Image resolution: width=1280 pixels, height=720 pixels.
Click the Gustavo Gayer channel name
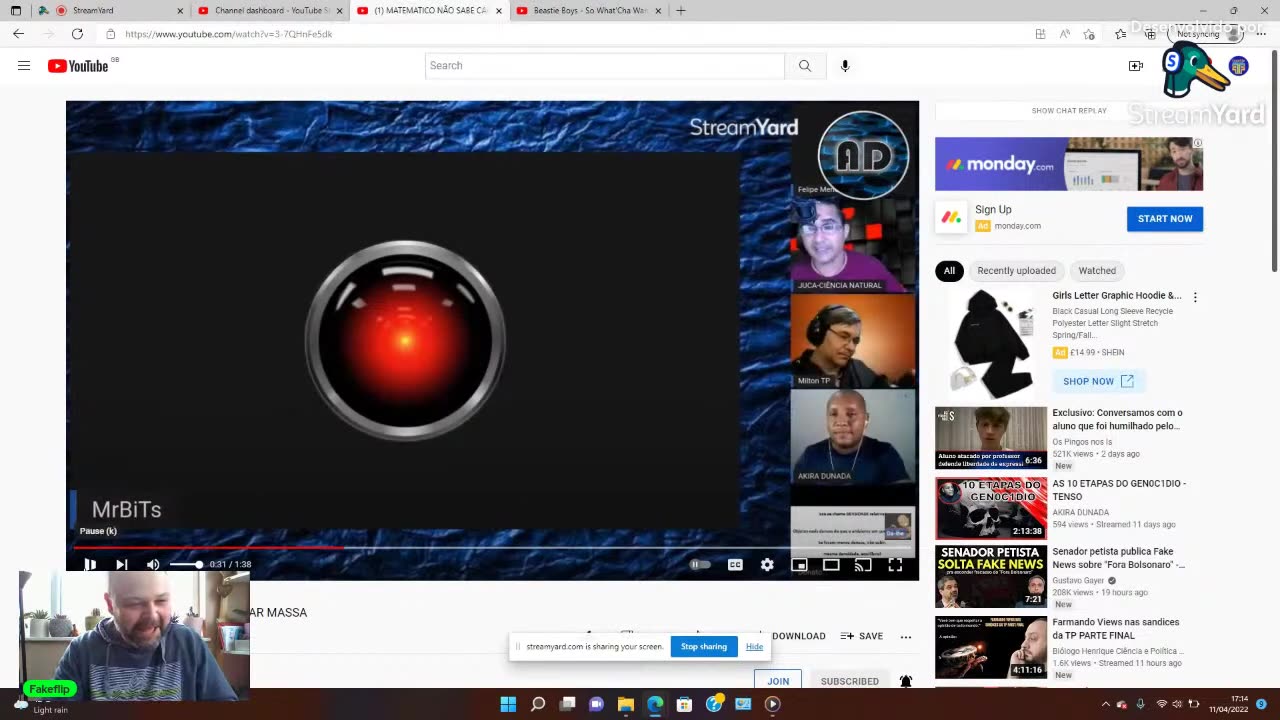[1078, 581]
